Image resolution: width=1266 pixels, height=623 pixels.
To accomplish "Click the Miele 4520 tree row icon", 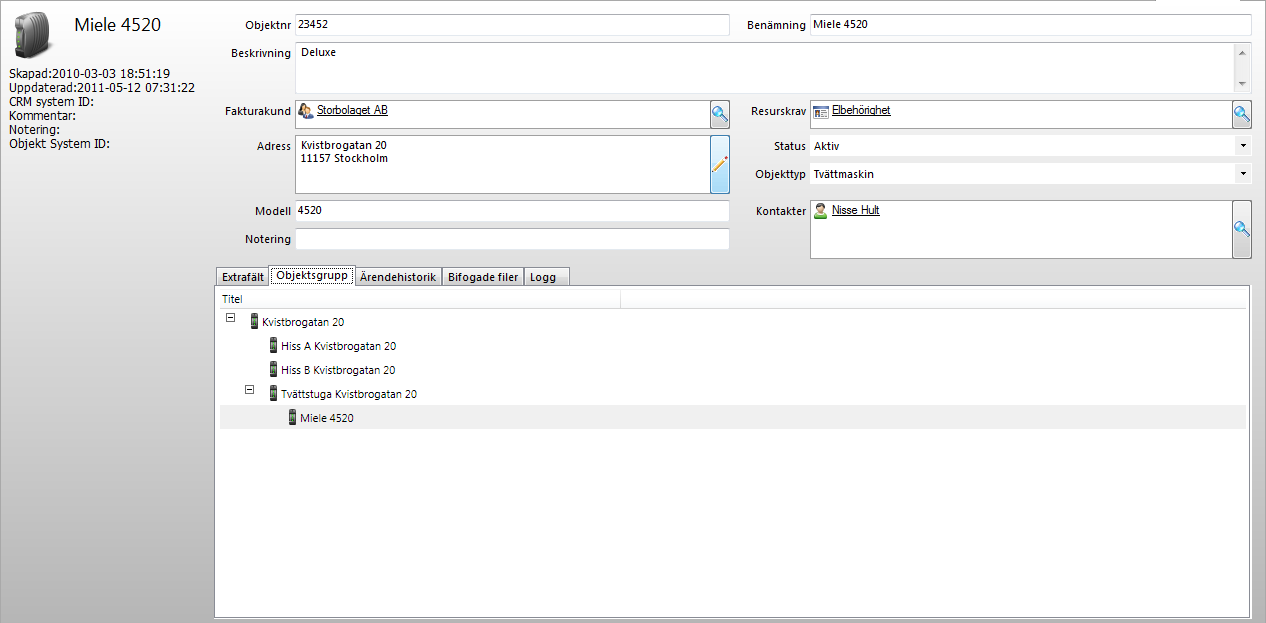I will 292,418.
